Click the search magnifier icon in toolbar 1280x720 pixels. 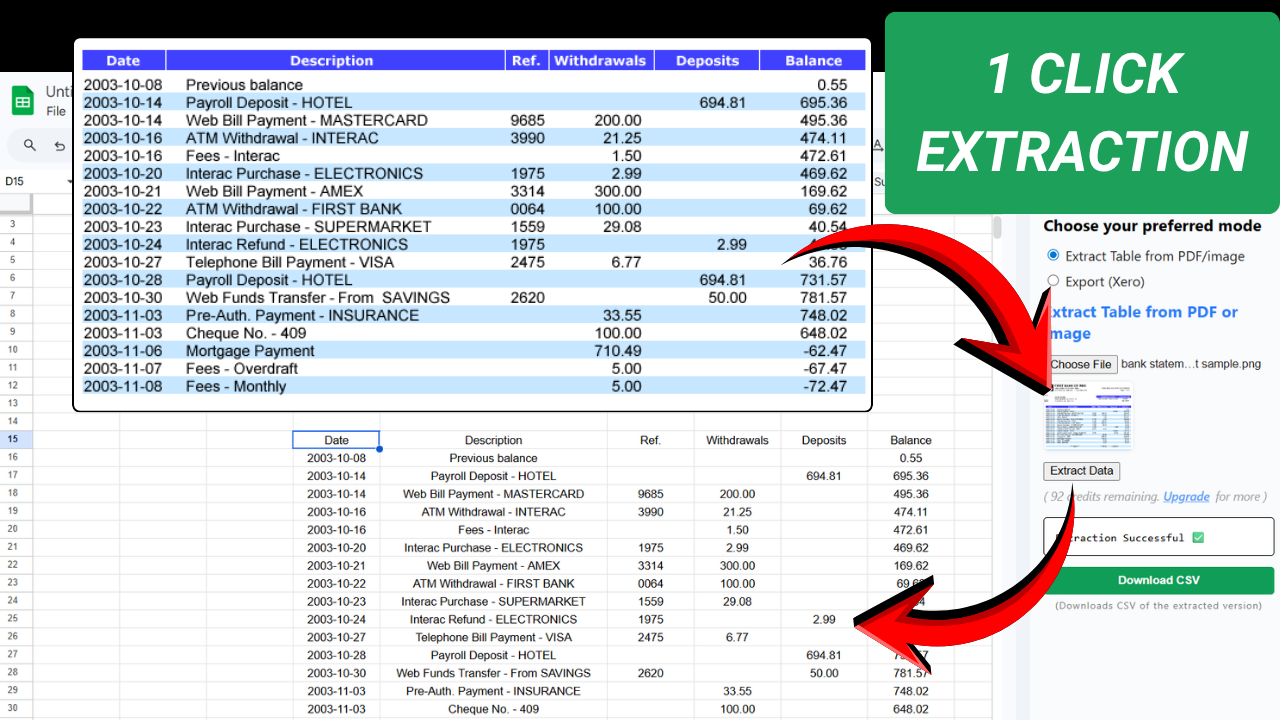tap(30, 146)
